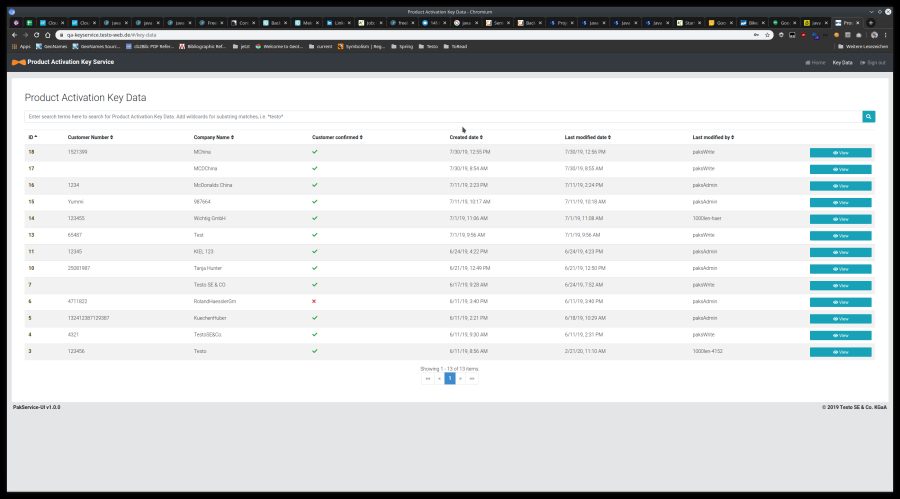
Task: Open the Home navigation item
Action: [x=815, y=62]
